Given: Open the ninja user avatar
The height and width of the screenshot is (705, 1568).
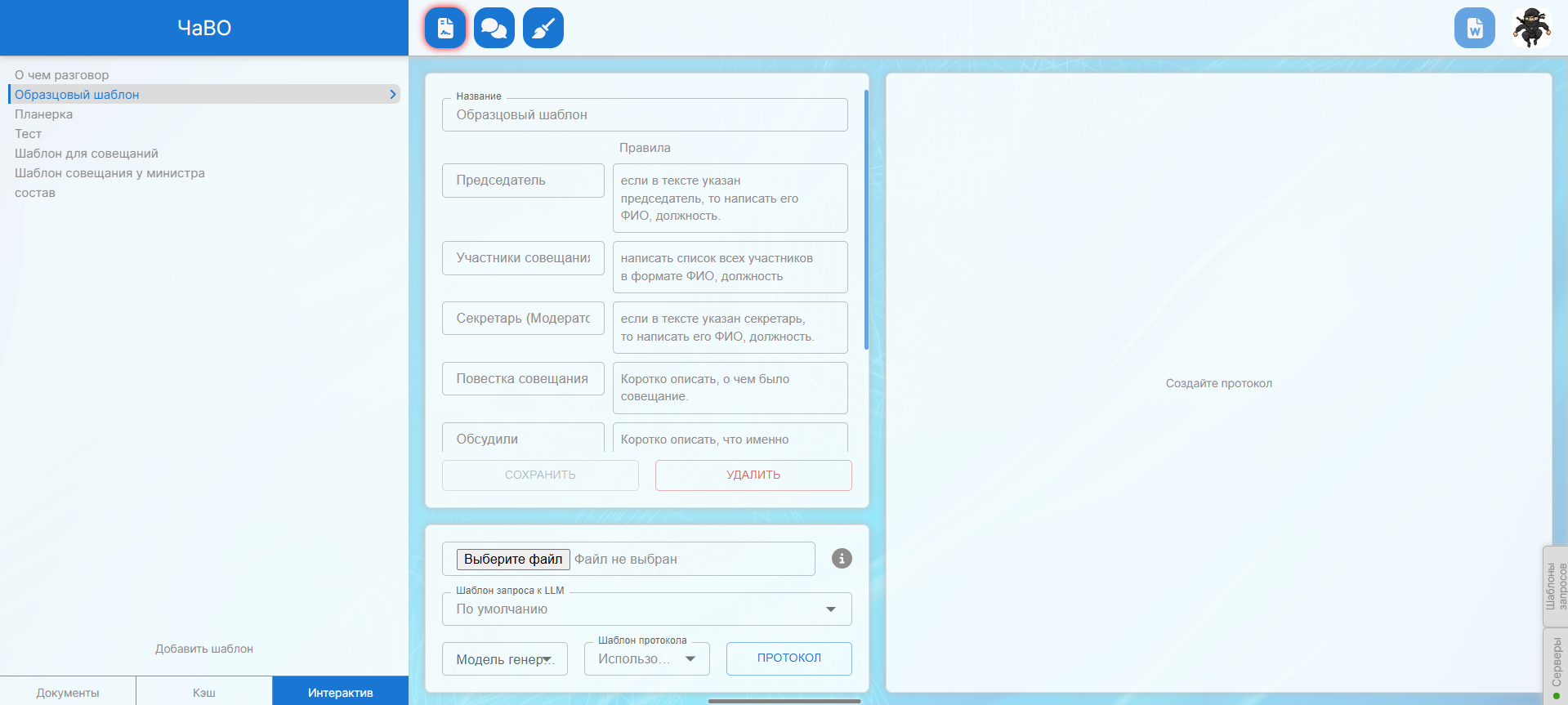Looking at the screenshot, I should [1531, 29].
